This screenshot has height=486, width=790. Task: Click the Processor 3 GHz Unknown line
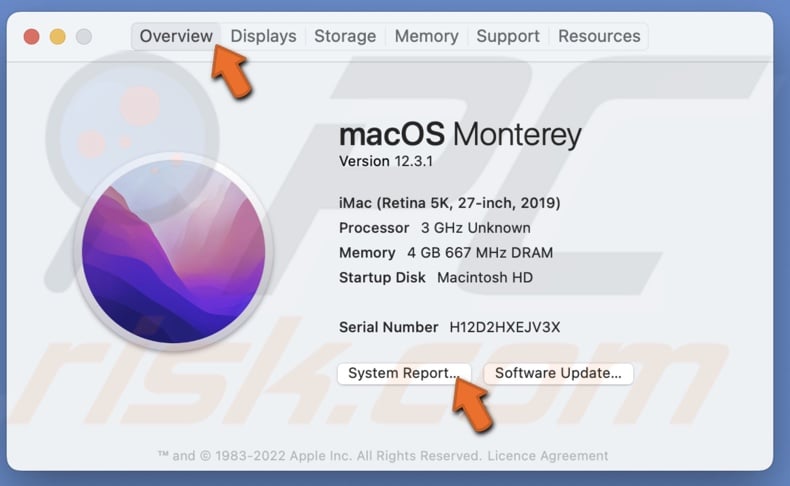(434, 228)
